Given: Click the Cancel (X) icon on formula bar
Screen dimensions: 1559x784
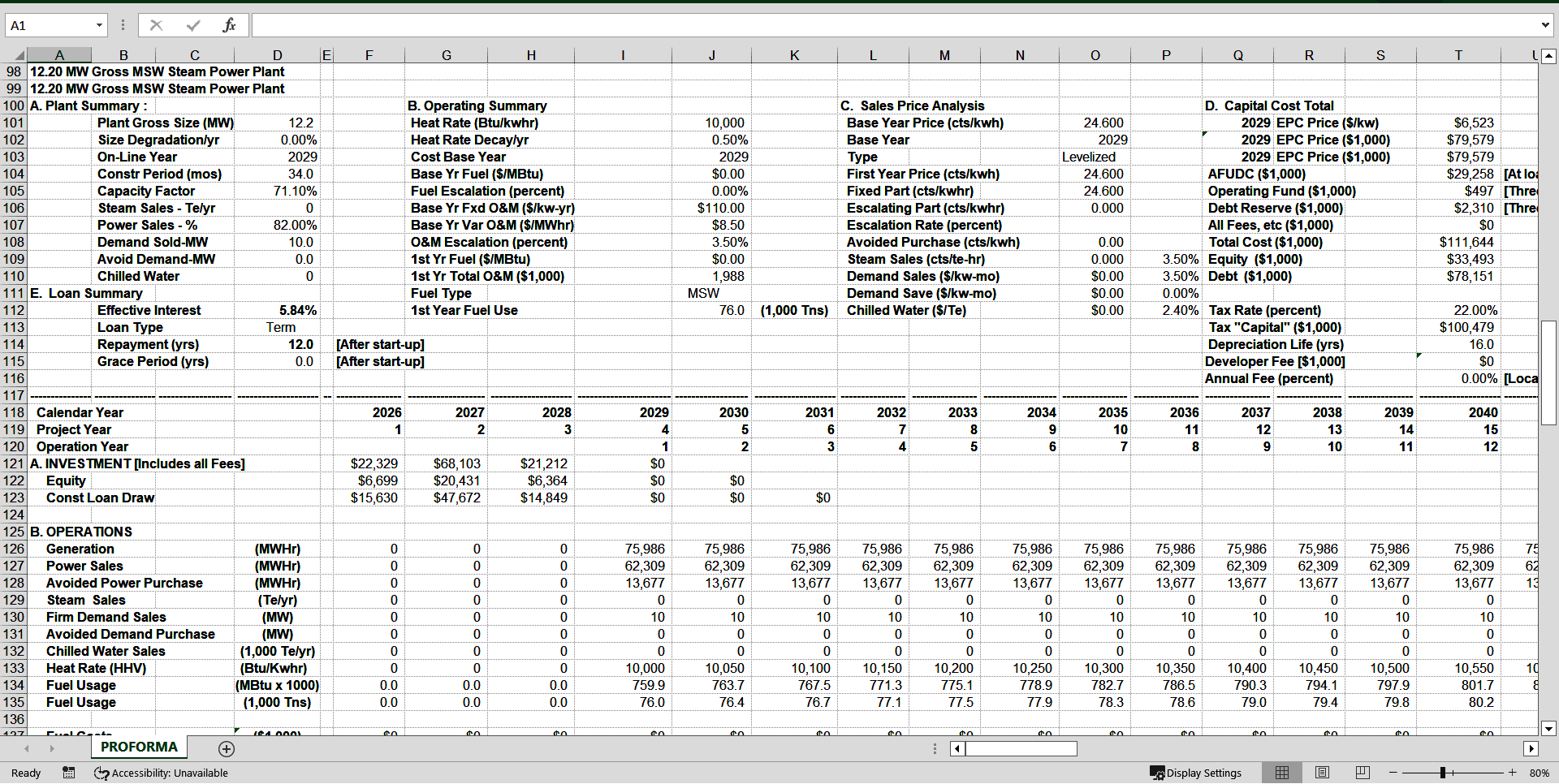Looking at the screenshot, I should coord(156,24).
